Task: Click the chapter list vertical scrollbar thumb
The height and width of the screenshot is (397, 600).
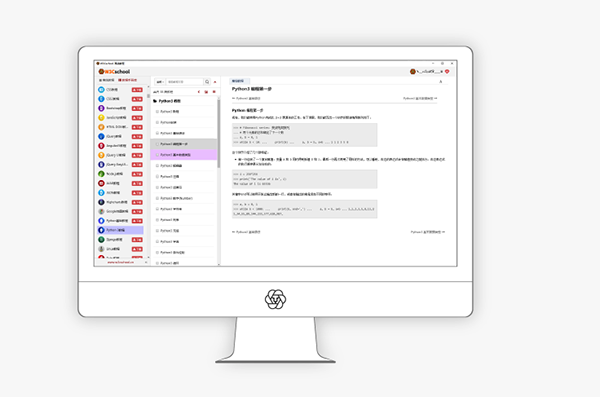Action: pyautogui.click(x=219, y=133)
